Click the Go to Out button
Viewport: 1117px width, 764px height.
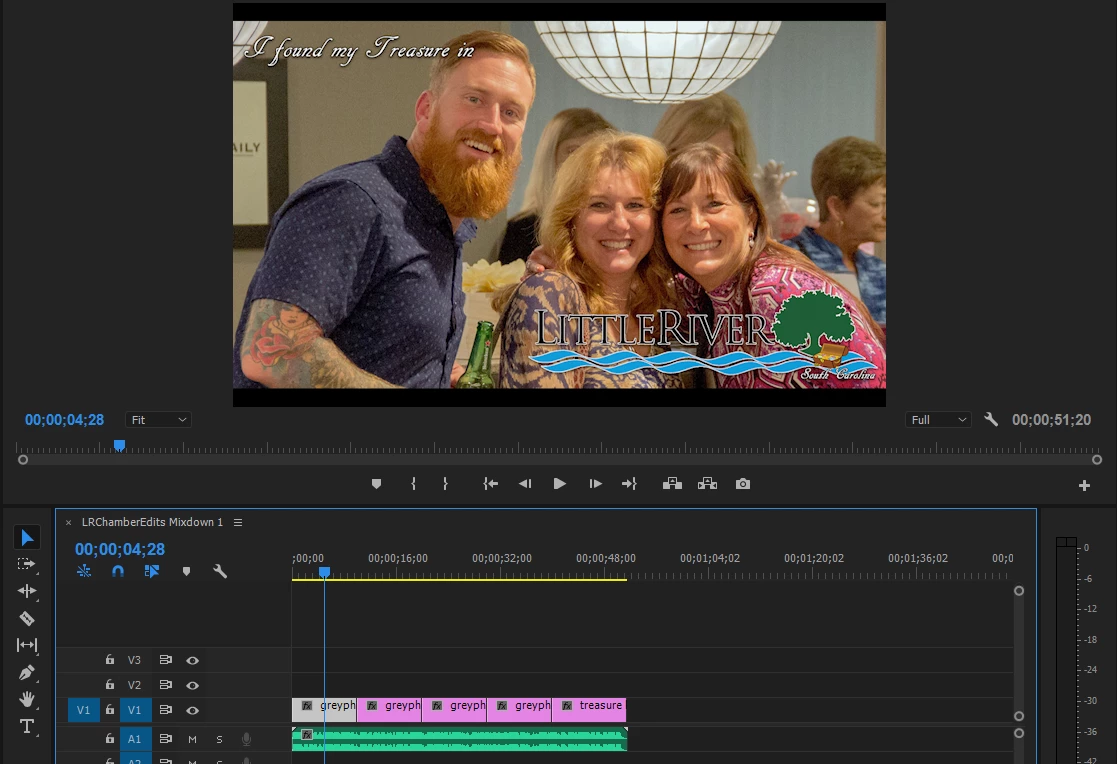(x=629, y=484)
